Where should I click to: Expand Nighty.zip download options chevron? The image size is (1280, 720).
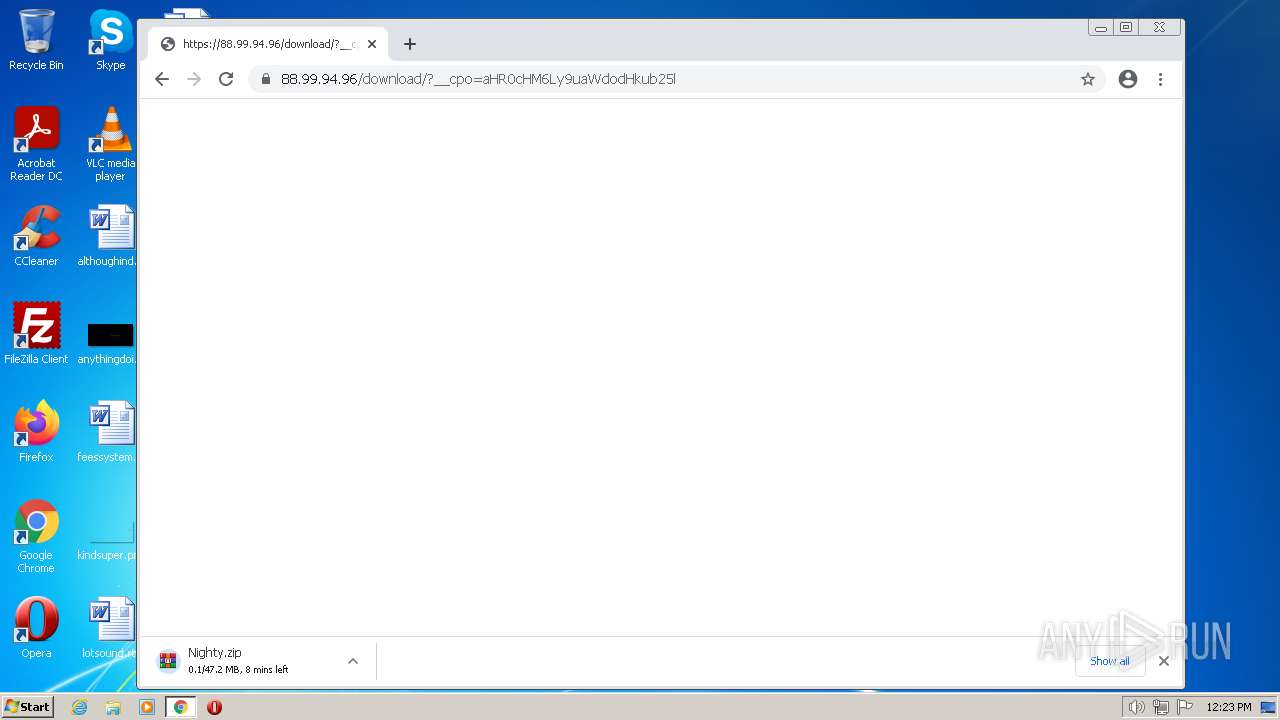pyautogui.click(x=353, y=661)
